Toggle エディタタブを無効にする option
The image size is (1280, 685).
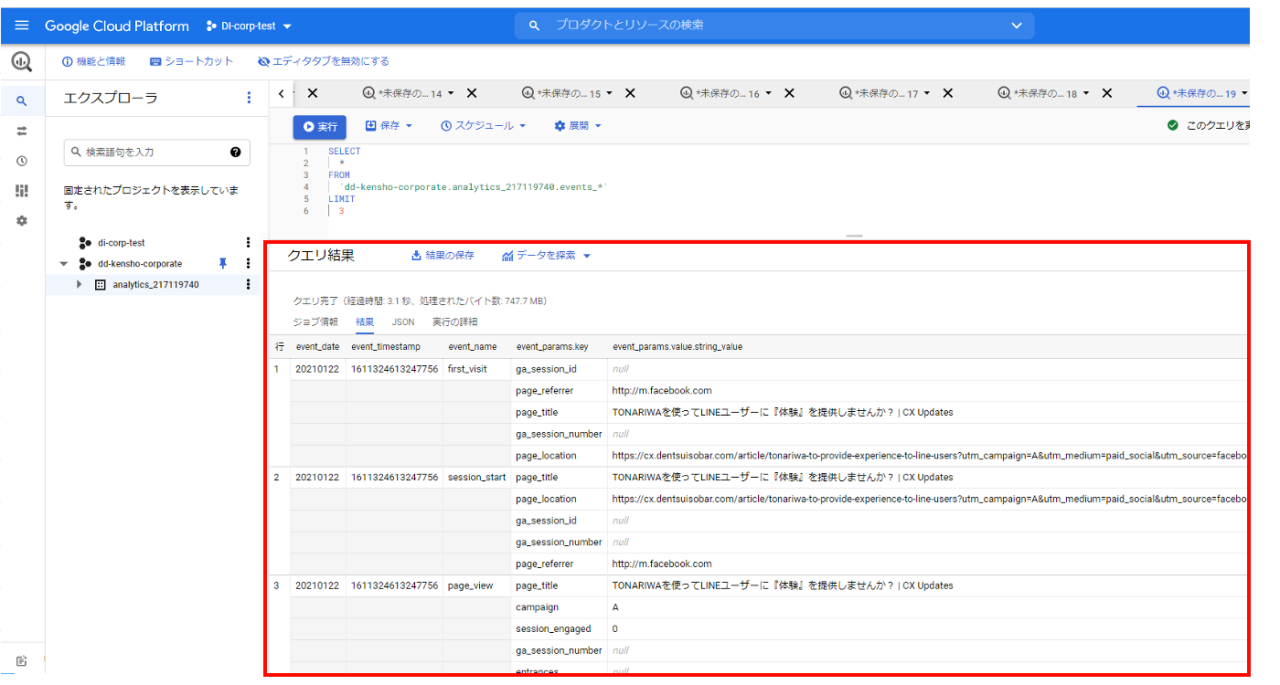pos(323,62)
